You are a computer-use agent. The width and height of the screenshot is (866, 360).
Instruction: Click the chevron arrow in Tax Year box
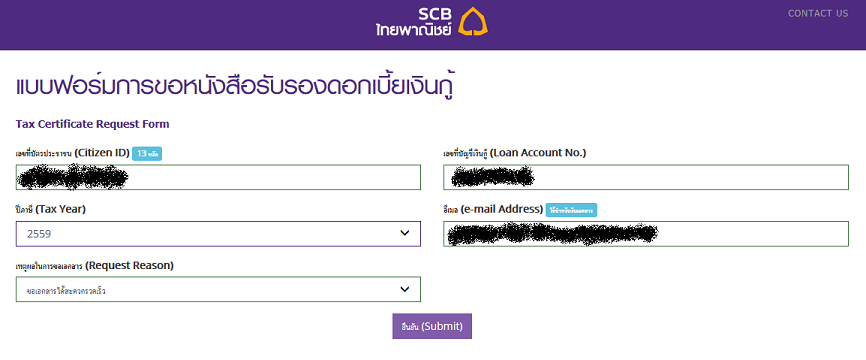(405, 233)
